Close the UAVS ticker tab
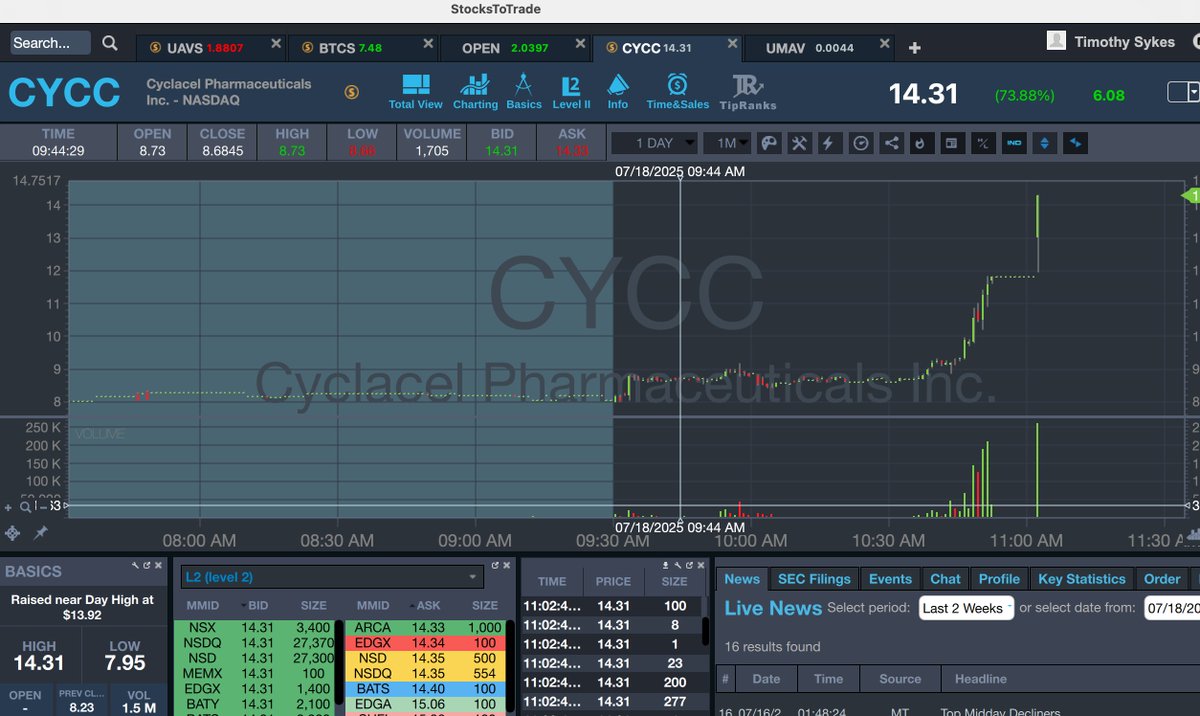Screen dimensions: 1200x716 tap(275, 45)
